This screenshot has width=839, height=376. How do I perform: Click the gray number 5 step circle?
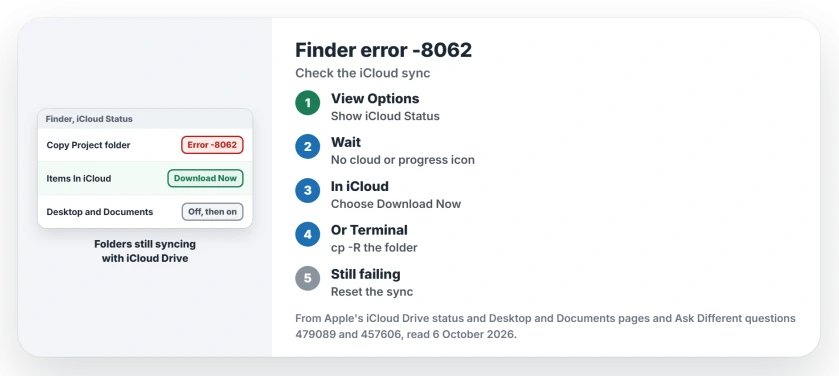tap(308, 278)
